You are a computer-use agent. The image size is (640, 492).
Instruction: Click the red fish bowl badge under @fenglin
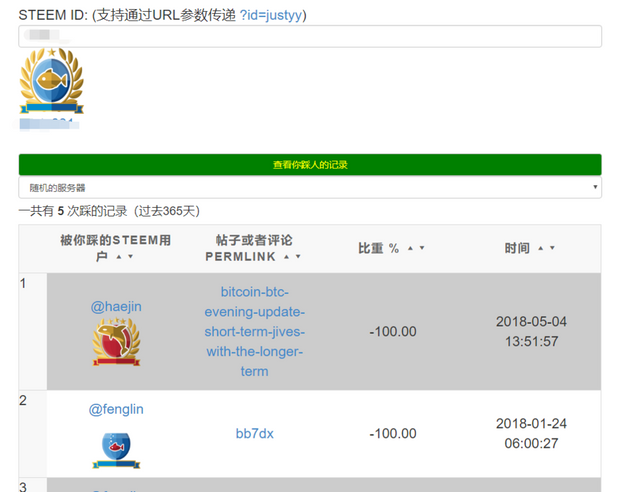(x=116, y=450)
